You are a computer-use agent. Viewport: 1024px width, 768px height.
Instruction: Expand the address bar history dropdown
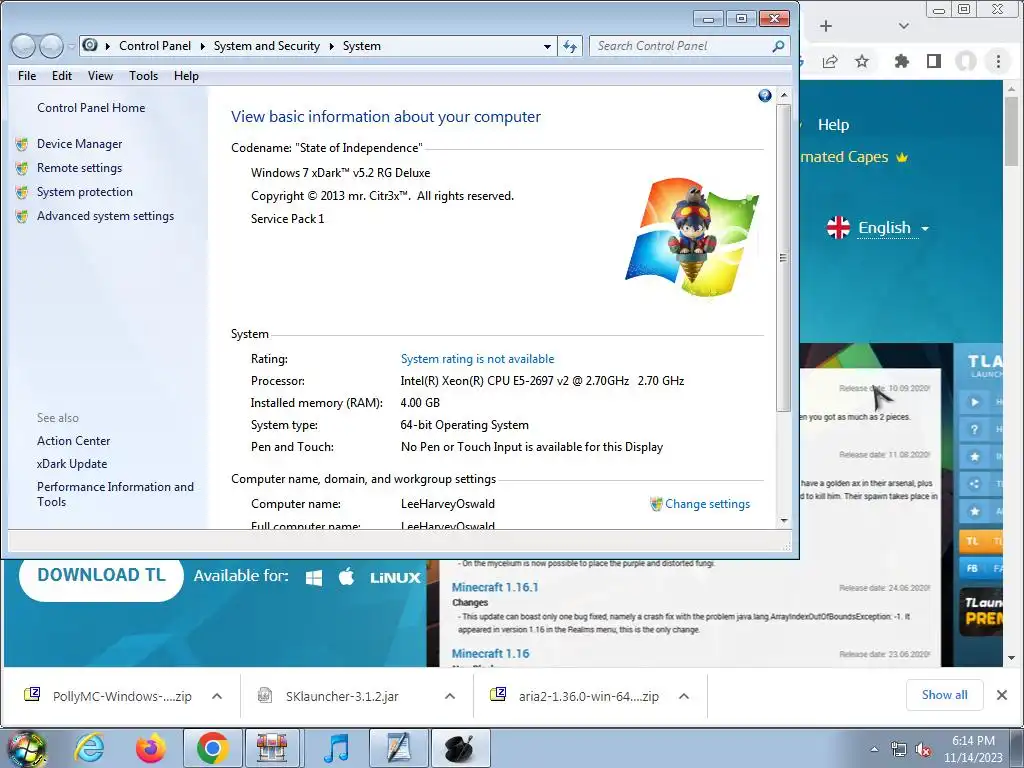547,46
